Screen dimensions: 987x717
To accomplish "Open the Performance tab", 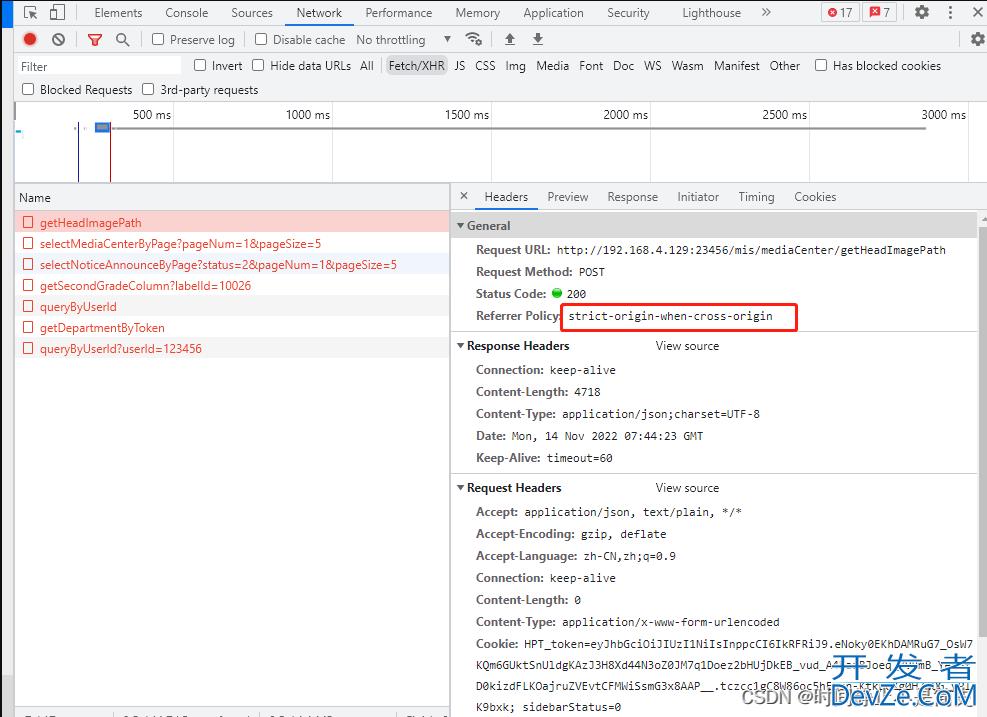I will point(398,13).
